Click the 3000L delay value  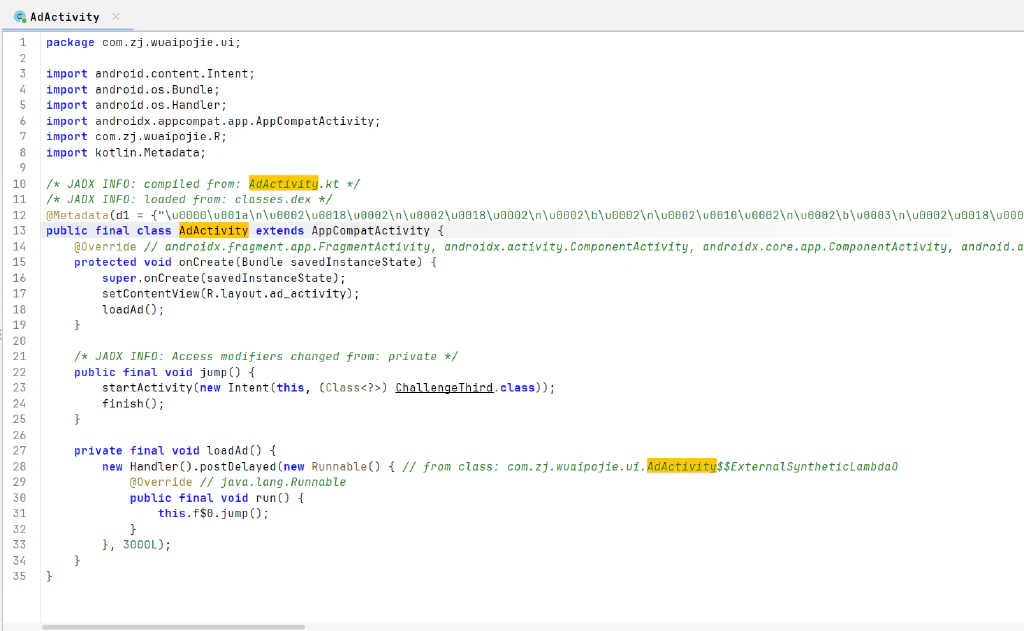(x=140, y=545)
